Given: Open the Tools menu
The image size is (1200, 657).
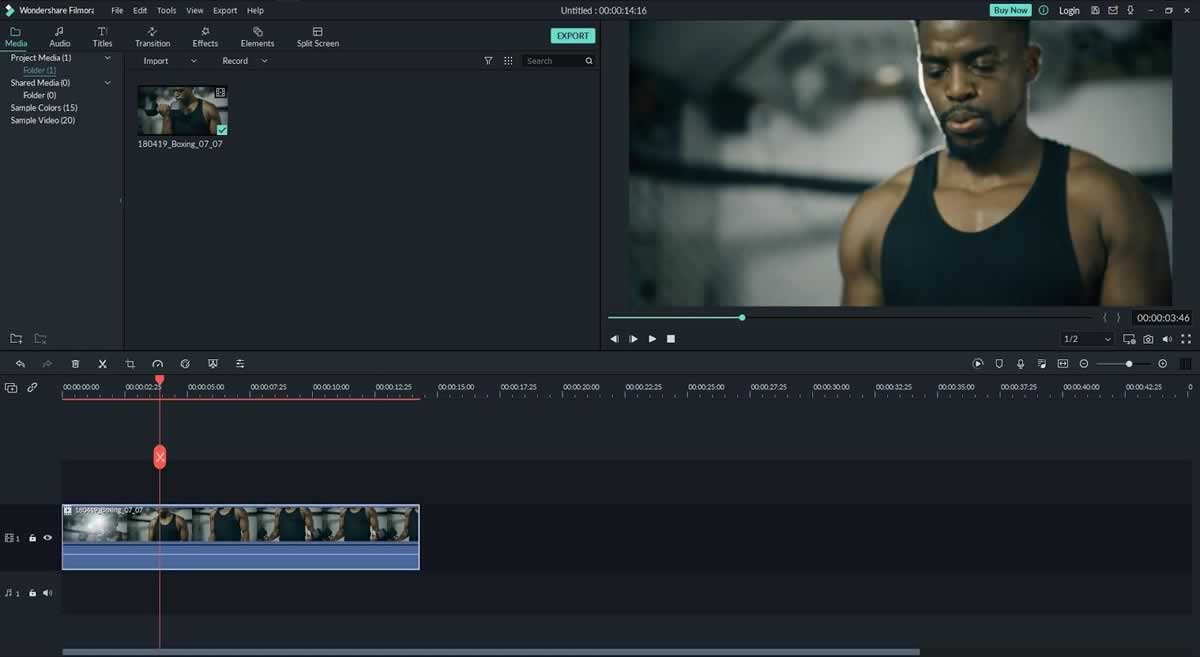Looking at the screenshot, I should [166, 10].
